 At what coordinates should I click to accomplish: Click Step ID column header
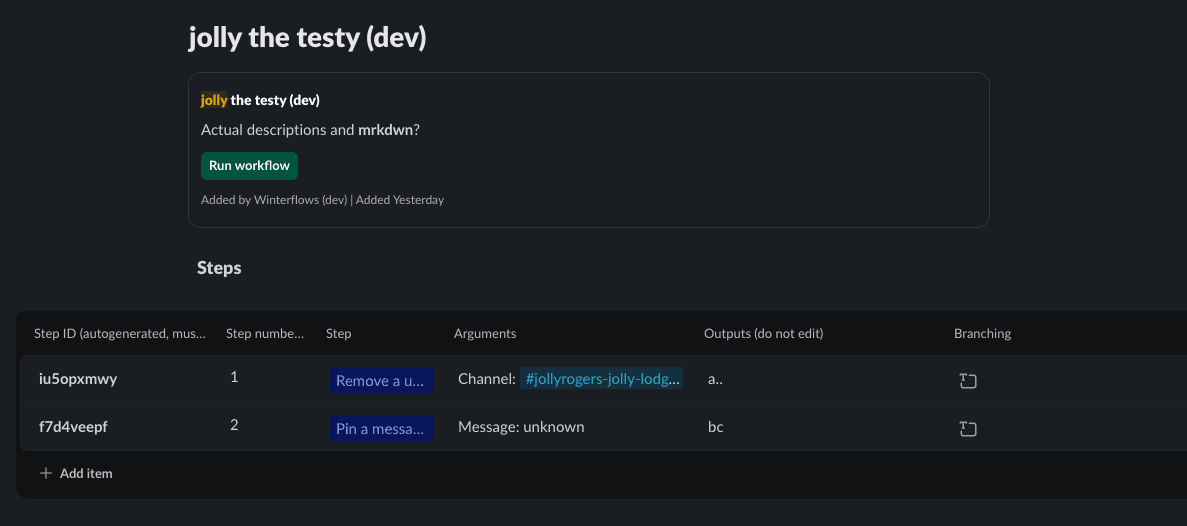[x=120, y=334]
